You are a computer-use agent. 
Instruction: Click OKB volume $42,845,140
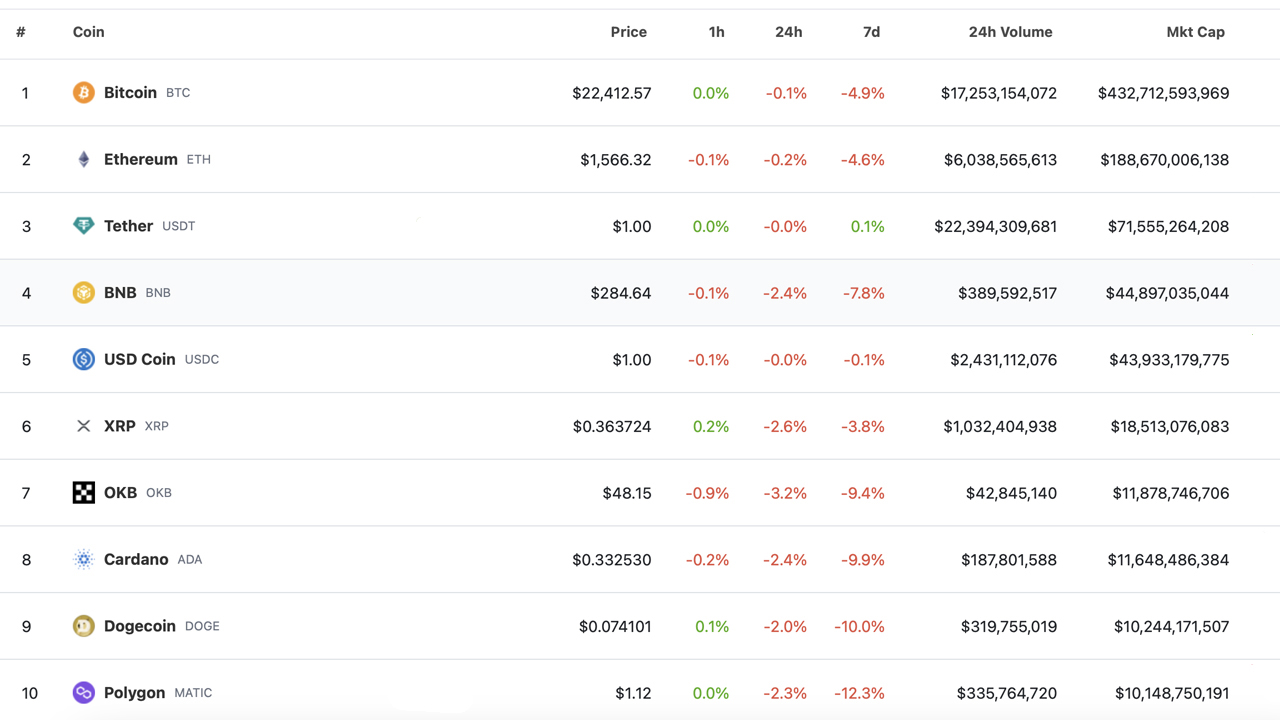(x=1012, y=493)
